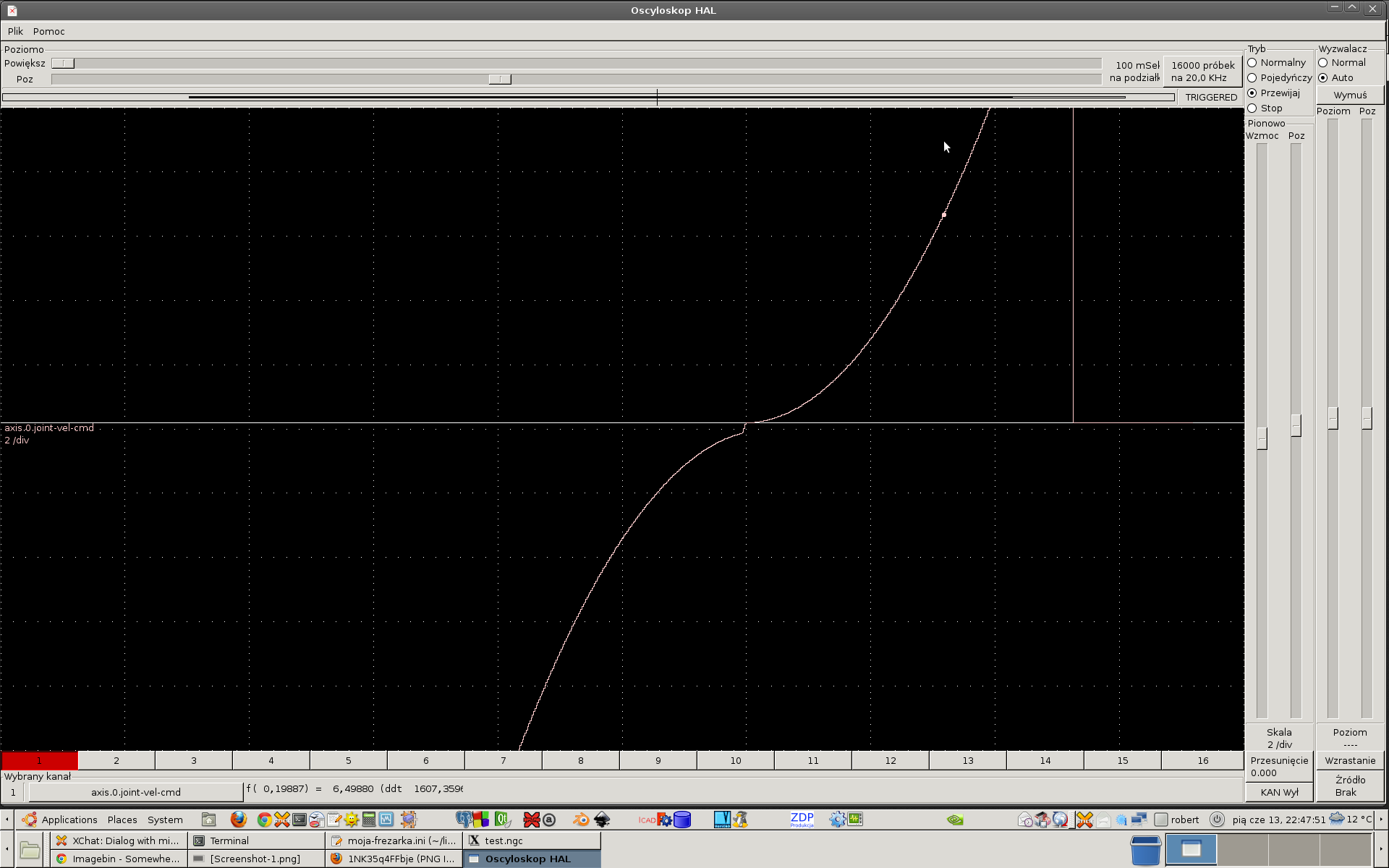Switch to Terminal taskbar window

[x=256, y=841]
